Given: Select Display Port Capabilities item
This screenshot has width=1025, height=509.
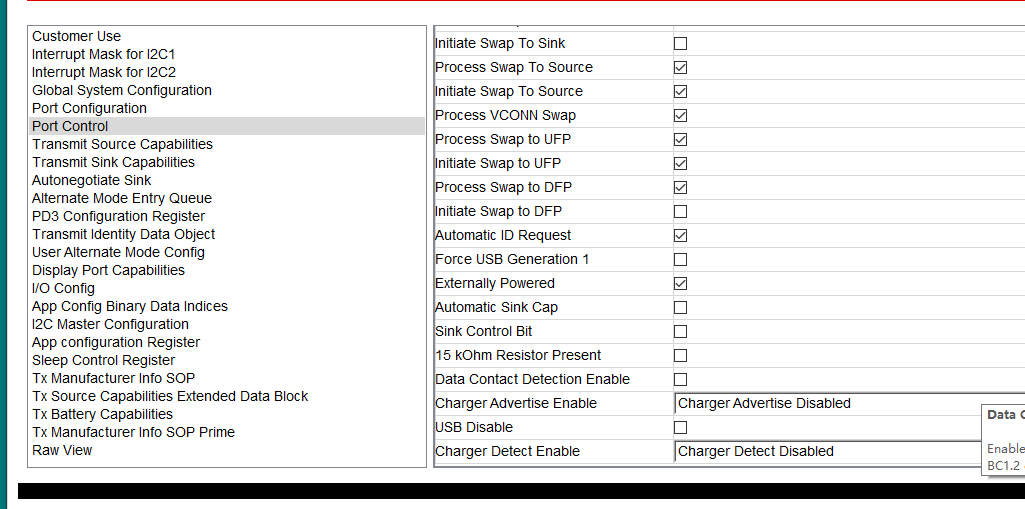Looking at the screenshot, I should [108, 270].
